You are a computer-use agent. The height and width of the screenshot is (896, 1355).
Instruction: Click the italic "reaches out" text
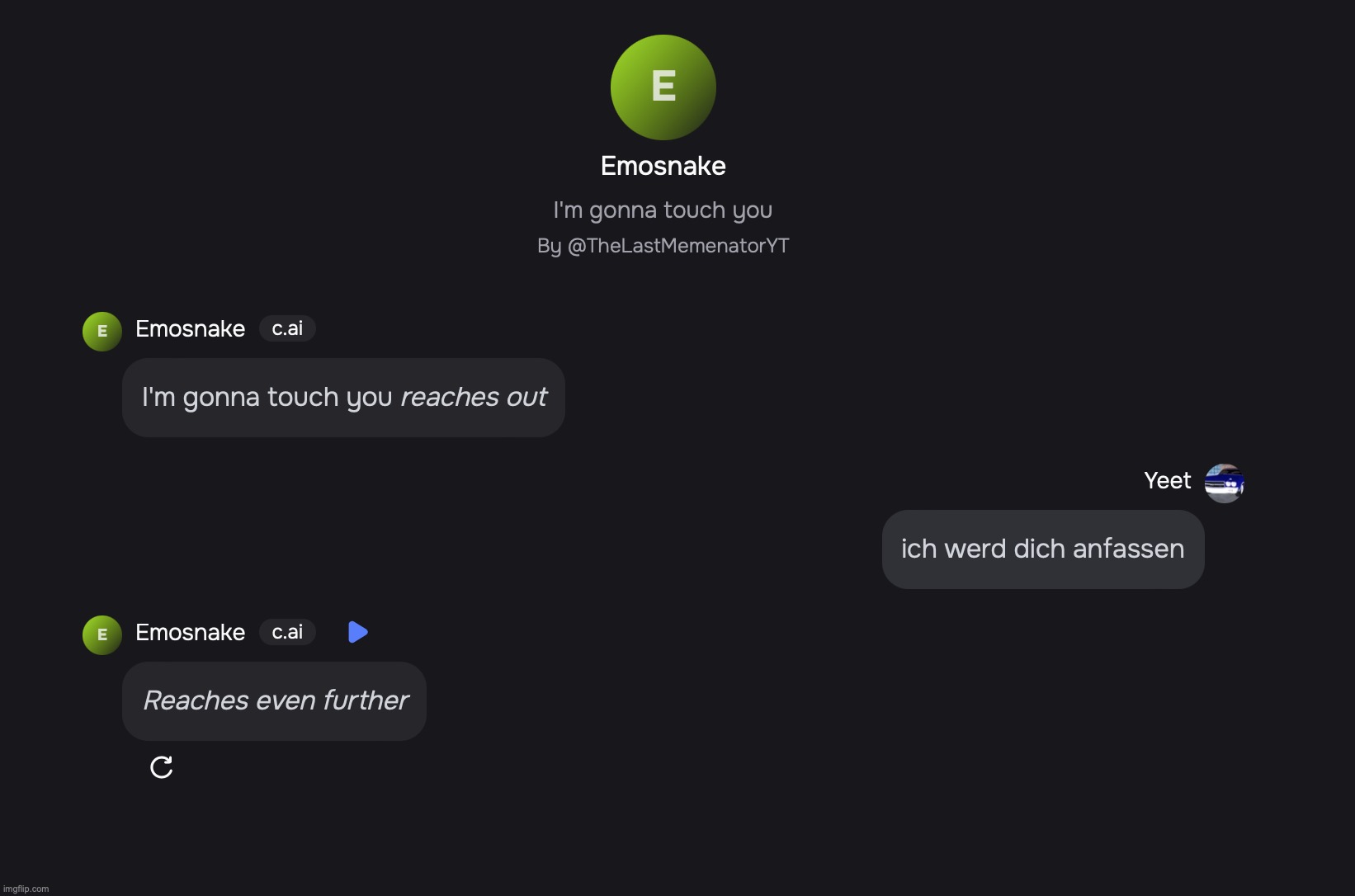pyautogui.click(x=474, y=398)
